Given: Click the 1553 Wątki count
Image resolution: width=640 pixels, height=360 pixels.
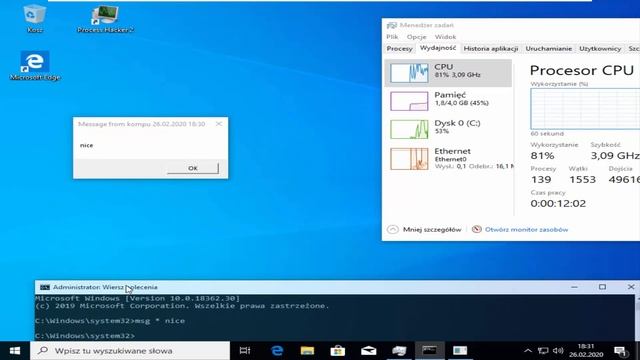Looking at the screenshot, I should 582,179.
